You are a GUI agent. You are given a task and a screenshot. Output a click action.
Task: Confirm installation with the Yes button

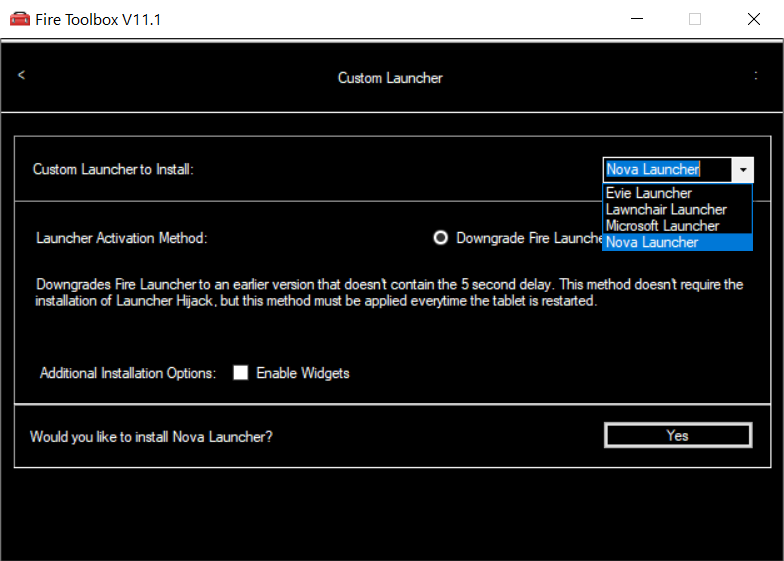click(678, 436)
